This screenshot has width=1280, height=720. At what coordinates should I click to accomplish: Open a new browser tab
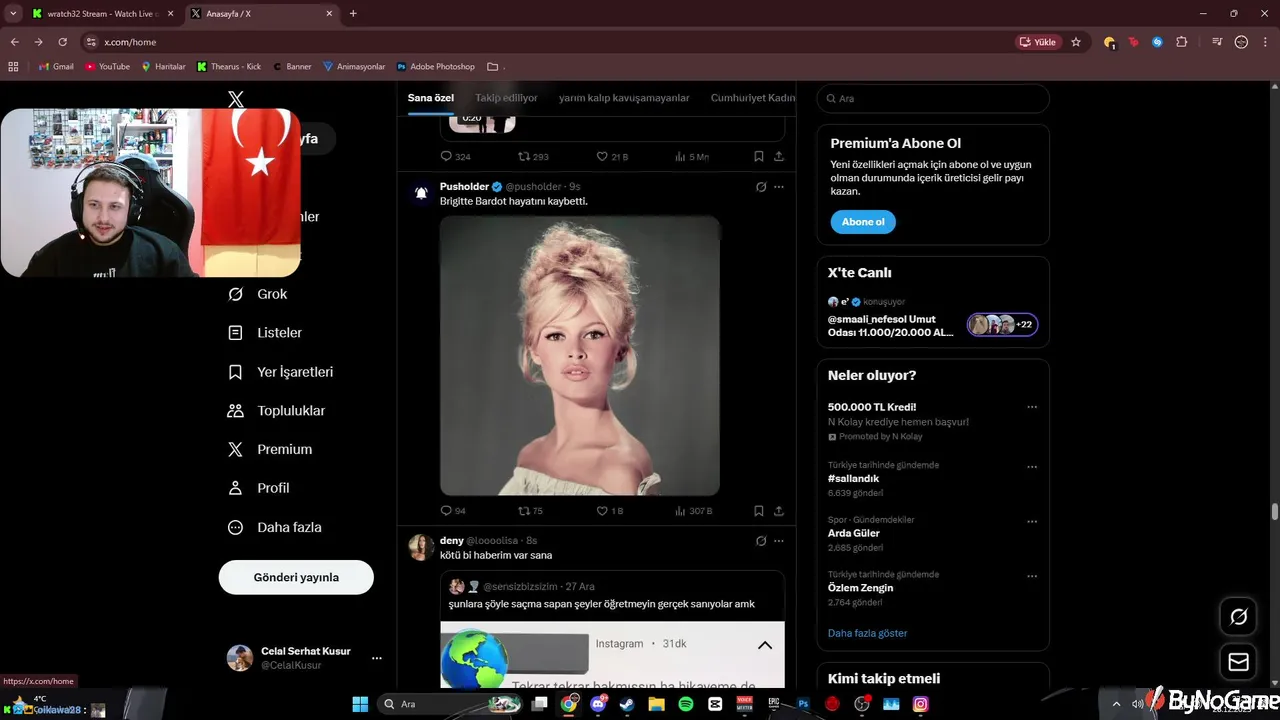[353, 14]
